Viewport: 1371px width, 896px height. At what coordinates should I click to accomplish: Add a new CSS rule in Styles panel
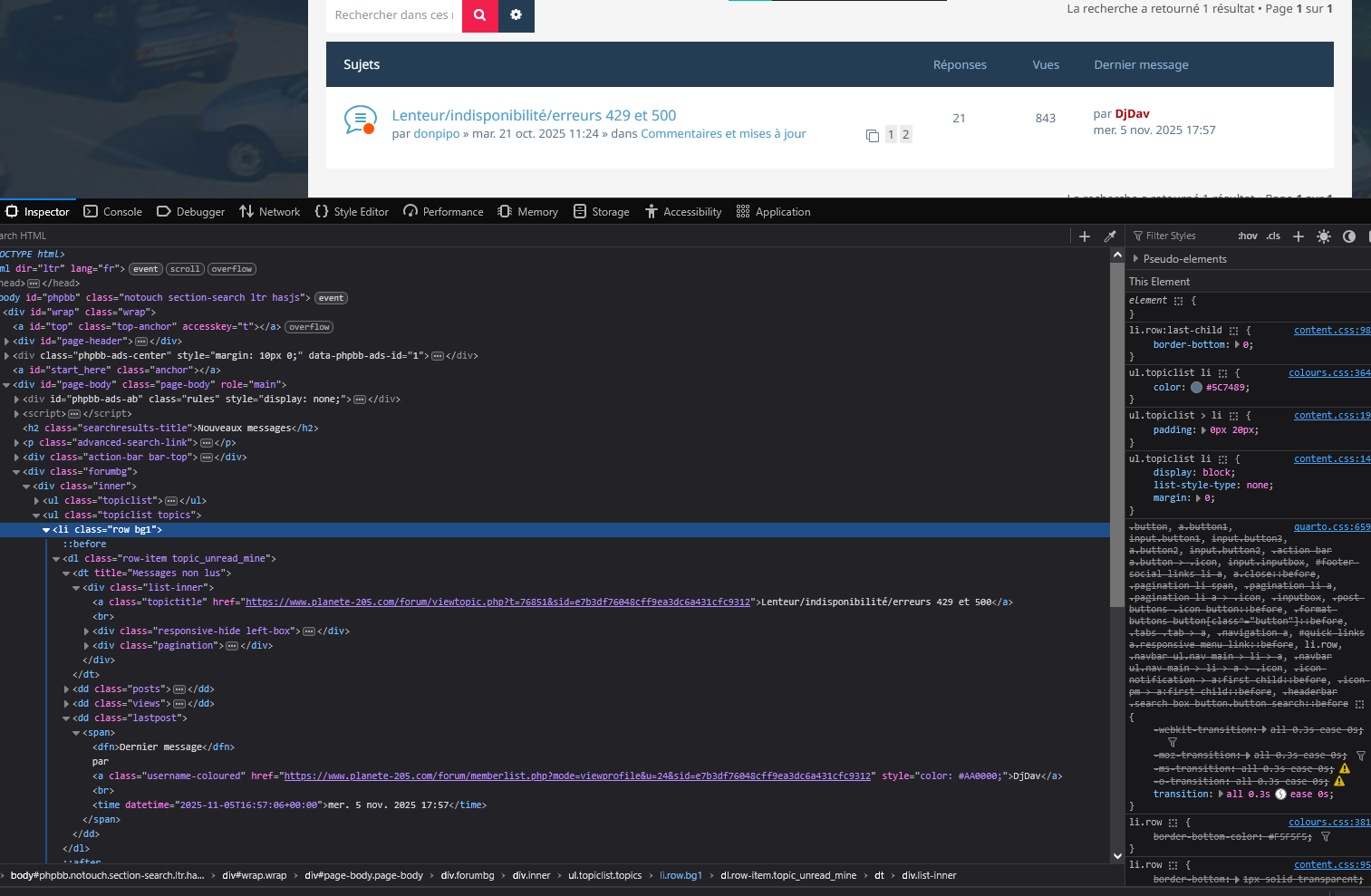point(1298,236)
